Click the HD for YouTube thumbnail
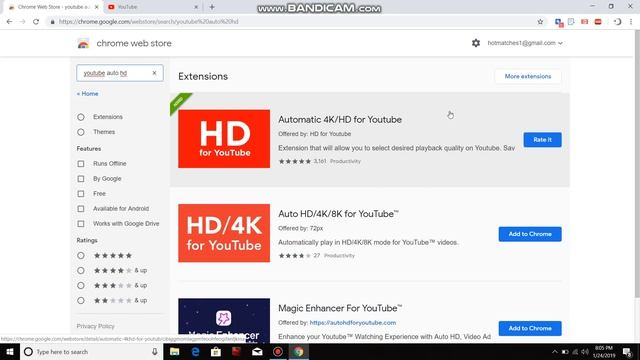 pyautogui.click(x=224, y=139)
